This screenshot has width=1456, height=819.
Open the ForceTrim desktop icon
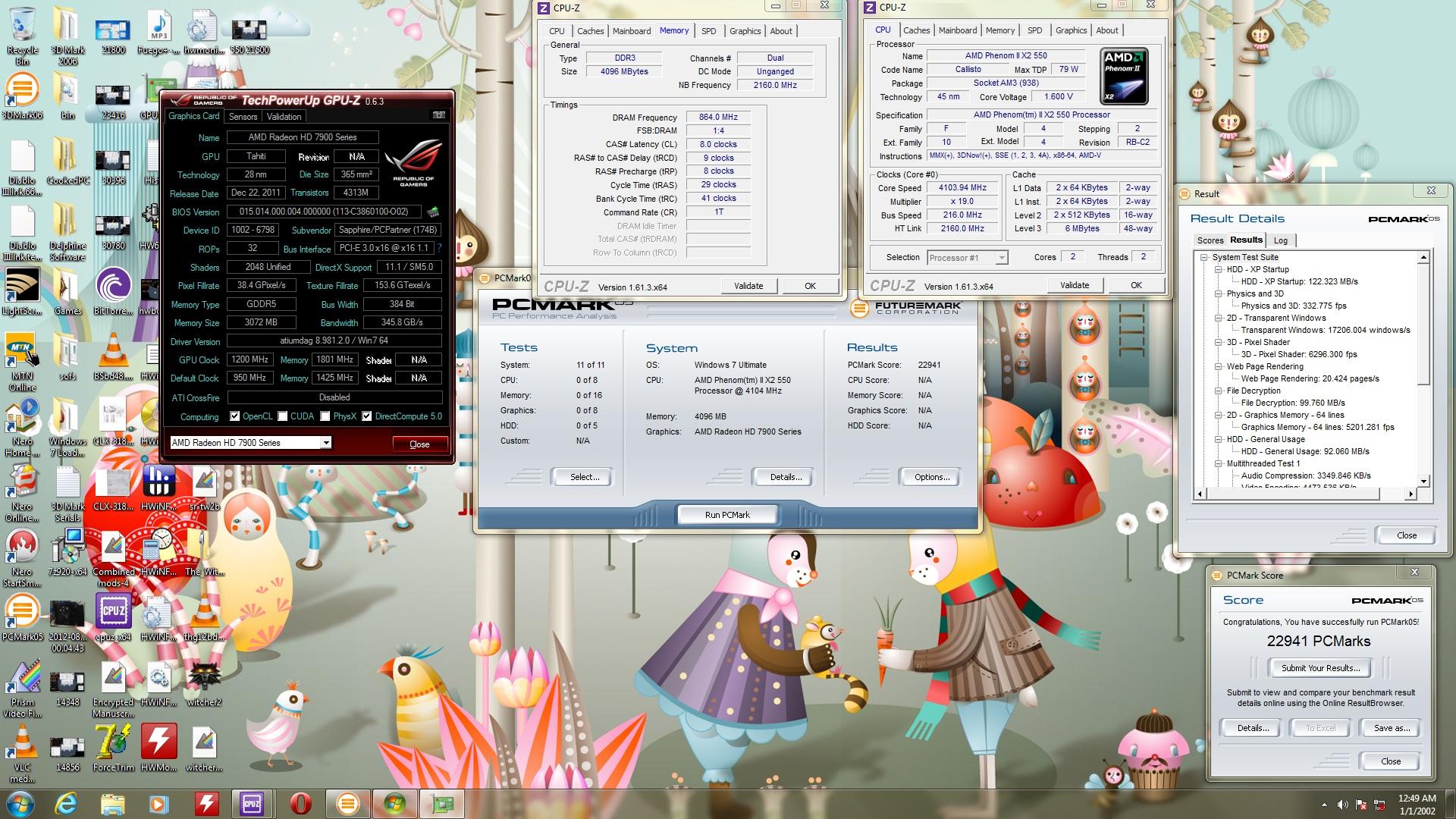(113, 748)
